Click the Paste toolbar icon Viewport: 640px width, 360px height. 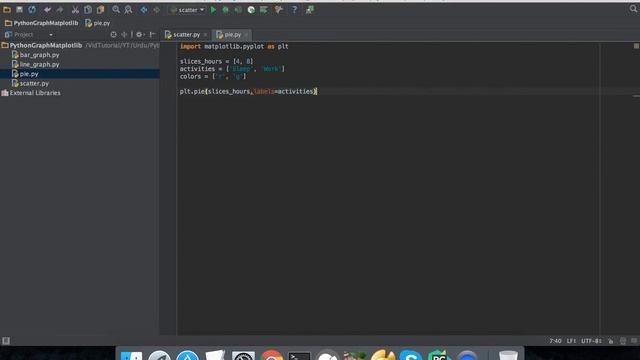point(100,9)
